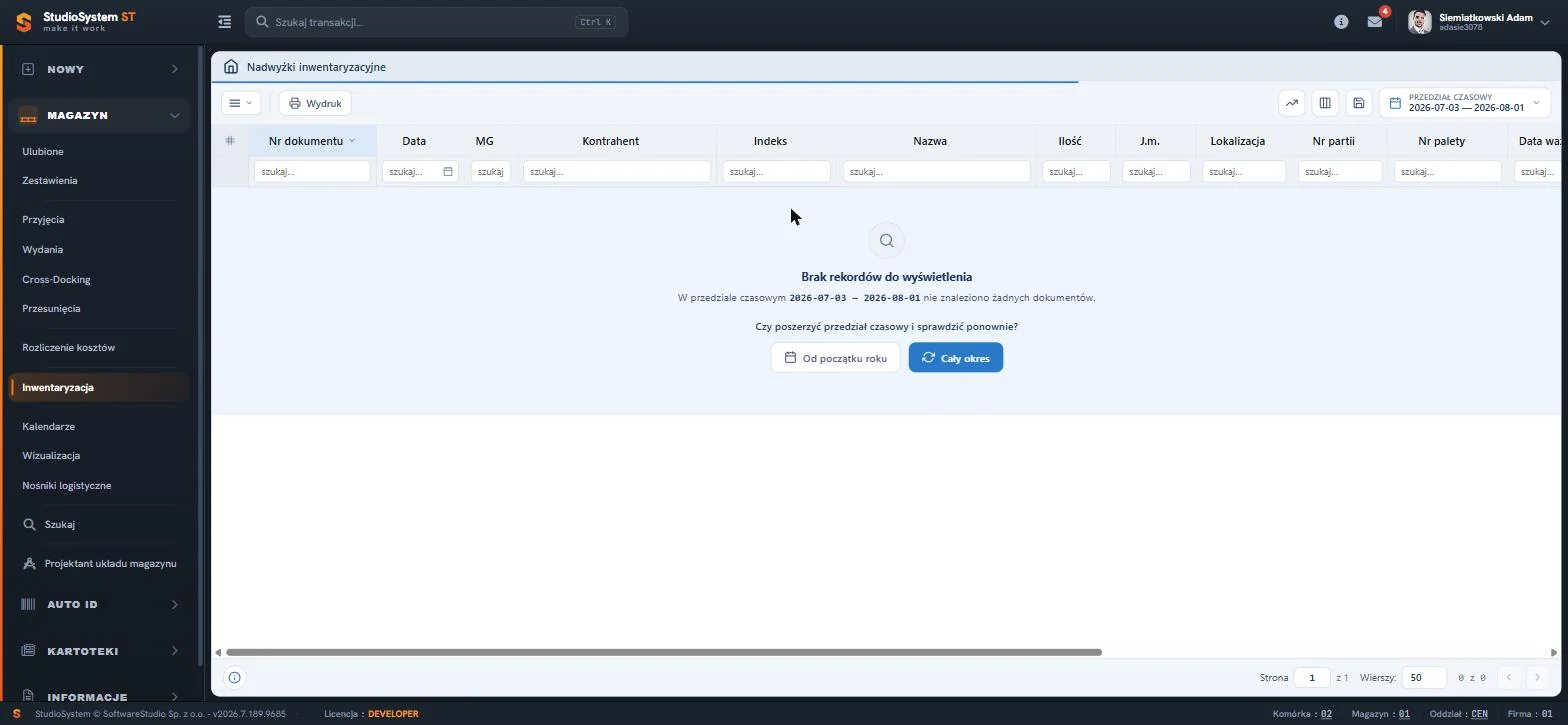1568x725 pixels.
Task: Click the Kontrahent column header
Action: click(611, 141)
